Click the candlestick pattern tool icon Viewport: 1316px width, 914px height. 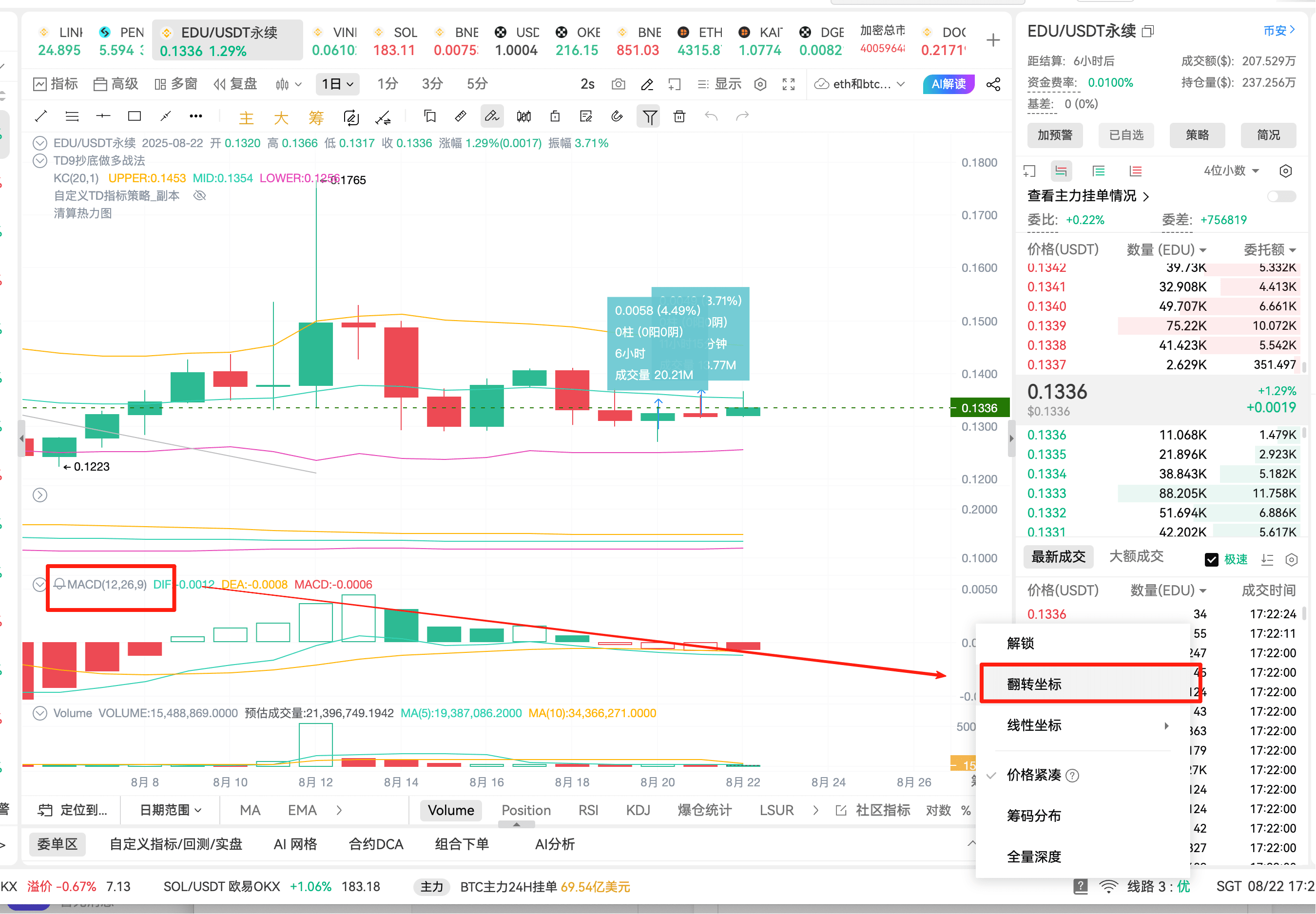(523, 116)
